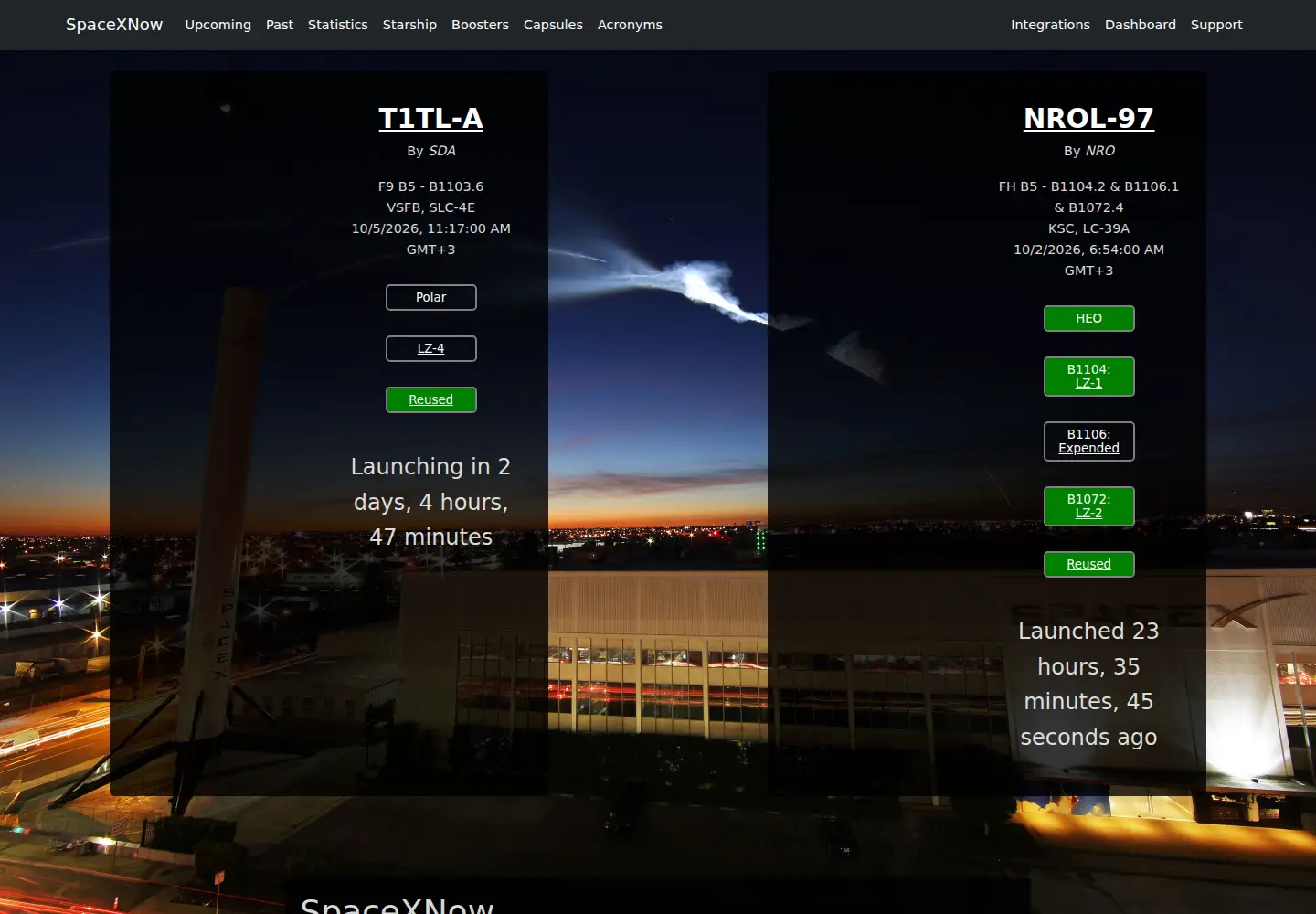This screenshot has width=1316, height=914.
Task: Navigate to the Boosters page
Action: tap(480, 25)
